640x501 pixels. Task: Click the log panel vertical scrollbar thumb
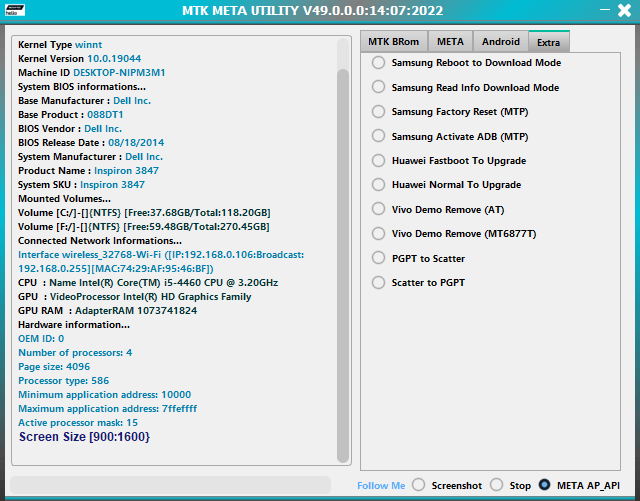(343, 265)
